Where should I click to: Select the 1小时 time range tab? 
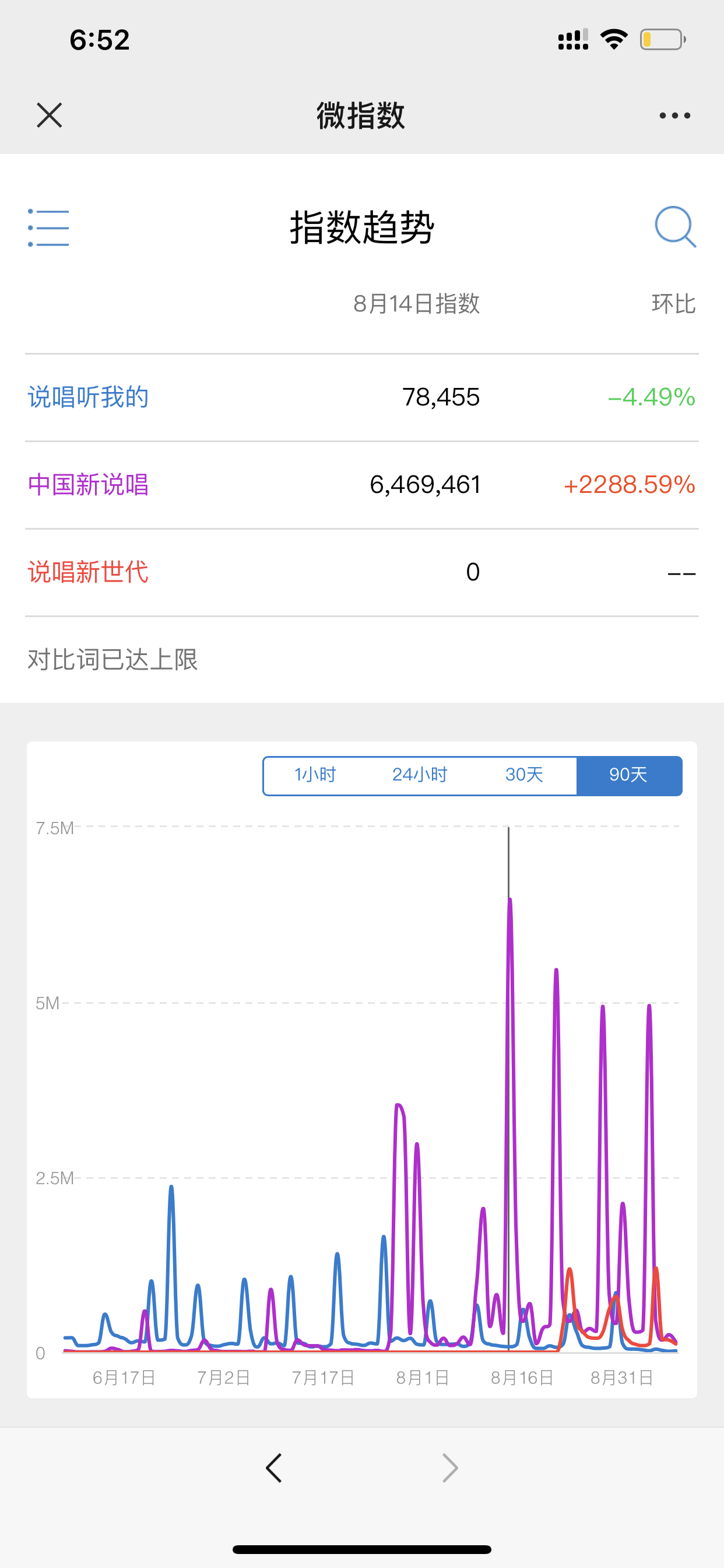pyautogui.click(x=315, y=775)
